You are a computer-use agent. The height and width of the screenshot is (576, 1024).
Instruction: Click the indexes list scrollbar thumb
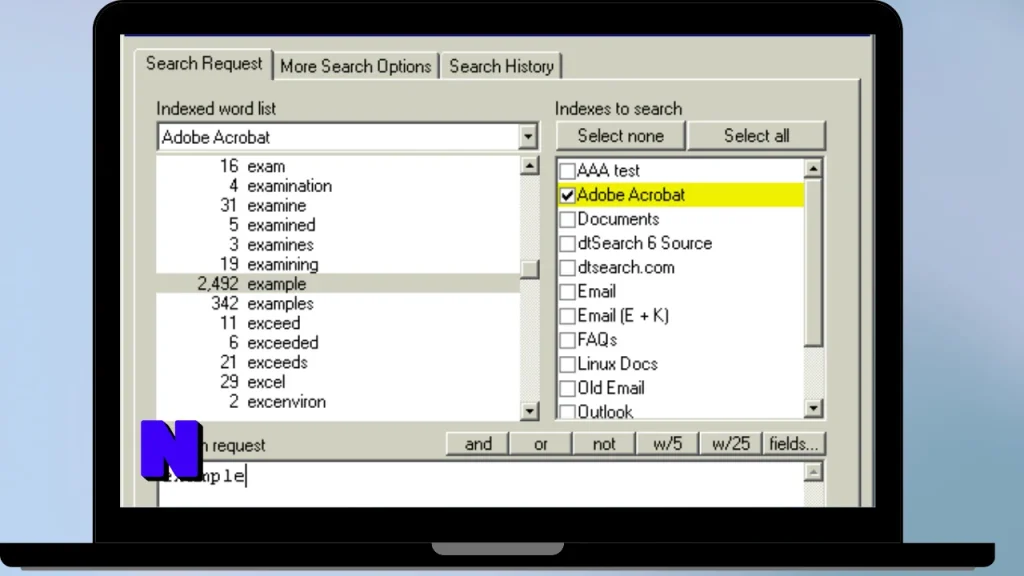tap(813, 263)
